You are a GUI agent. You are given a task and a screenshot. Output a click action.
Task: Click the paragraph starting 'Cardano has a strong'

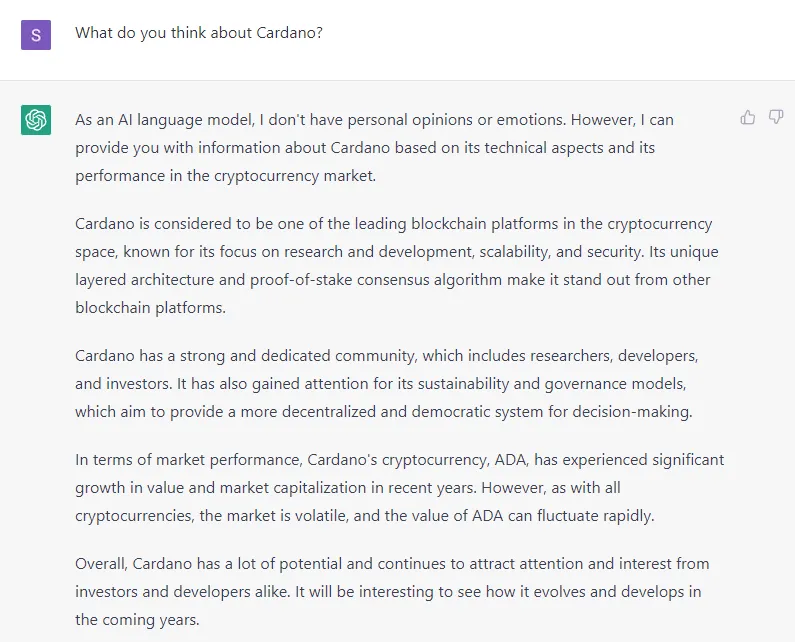(386, 383)
